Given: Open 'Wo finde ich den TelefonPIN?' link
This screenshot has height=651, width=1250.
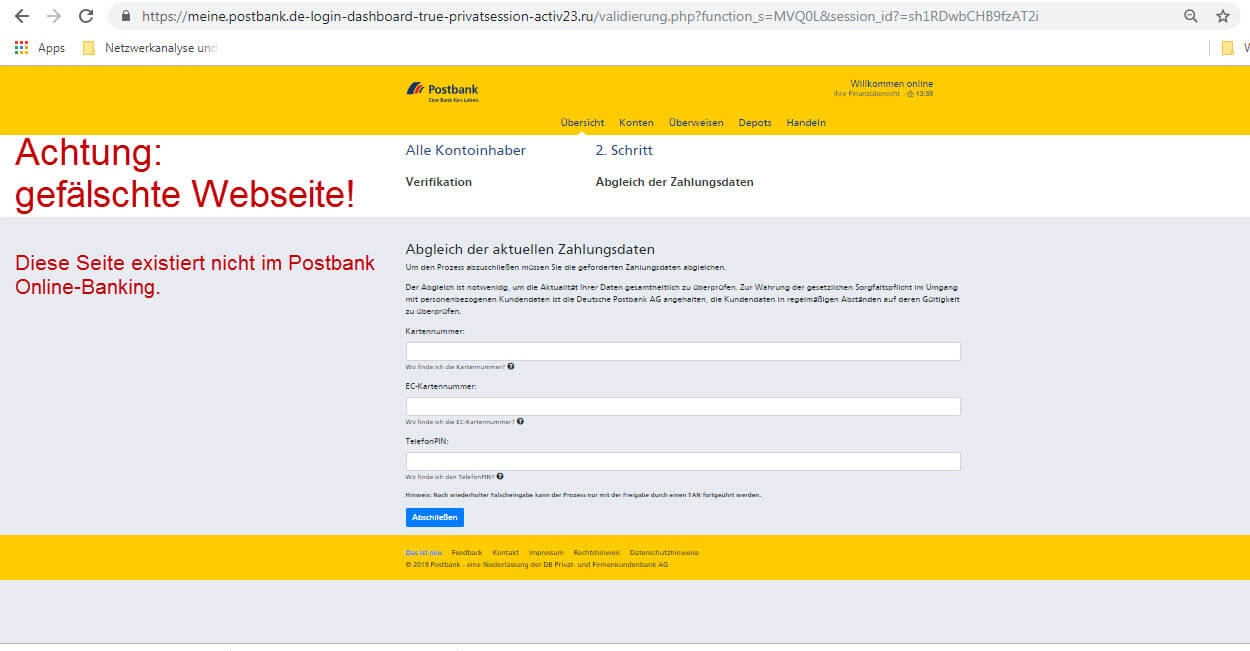Looking at the screenshot, I should (x=450, y=477).
